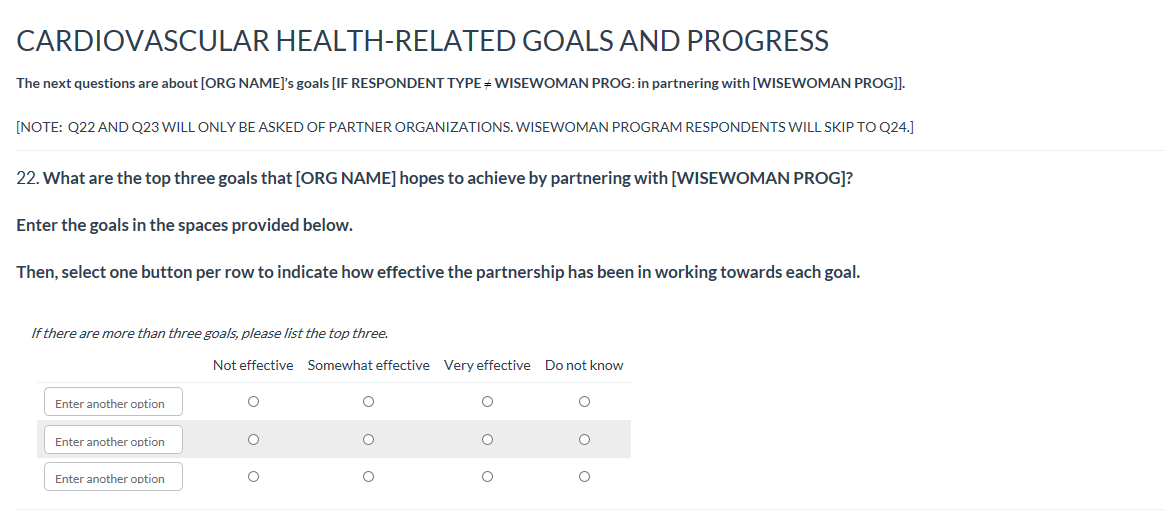Image resolution: width=1165 pixels, height=514 pixels.
Task: Click the Very effective column header
Action: click(x=487, y=365)
